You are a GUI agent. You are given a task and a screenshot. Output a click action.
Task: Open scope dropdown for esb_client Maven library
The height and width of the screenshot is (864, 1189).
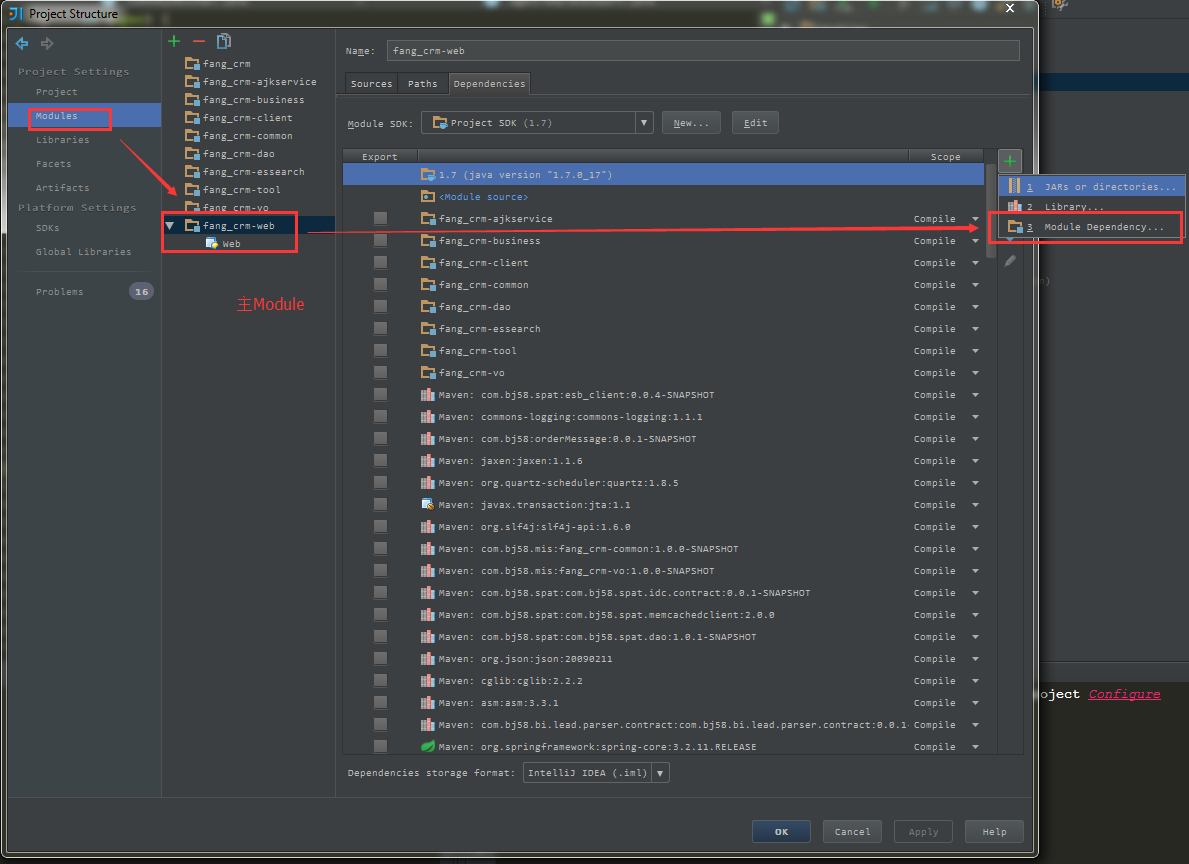click(x=975, y=395)
